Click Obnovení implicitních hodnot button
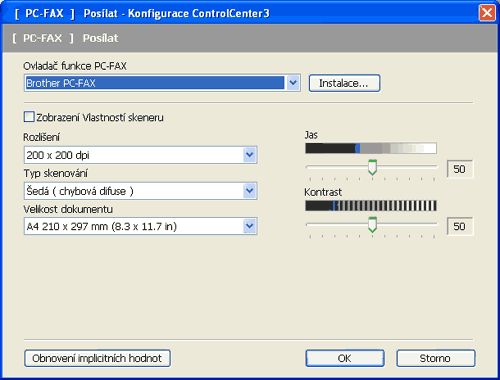The height and width of the screenshot is (380, 500). click(97, 358)
